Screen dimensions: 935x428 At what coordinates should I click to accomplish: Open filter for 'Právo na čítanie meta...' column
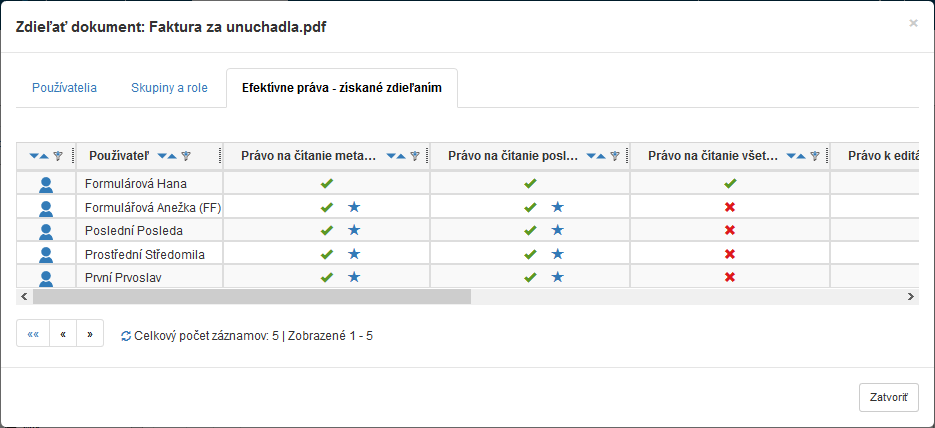(x=415, y=156)
